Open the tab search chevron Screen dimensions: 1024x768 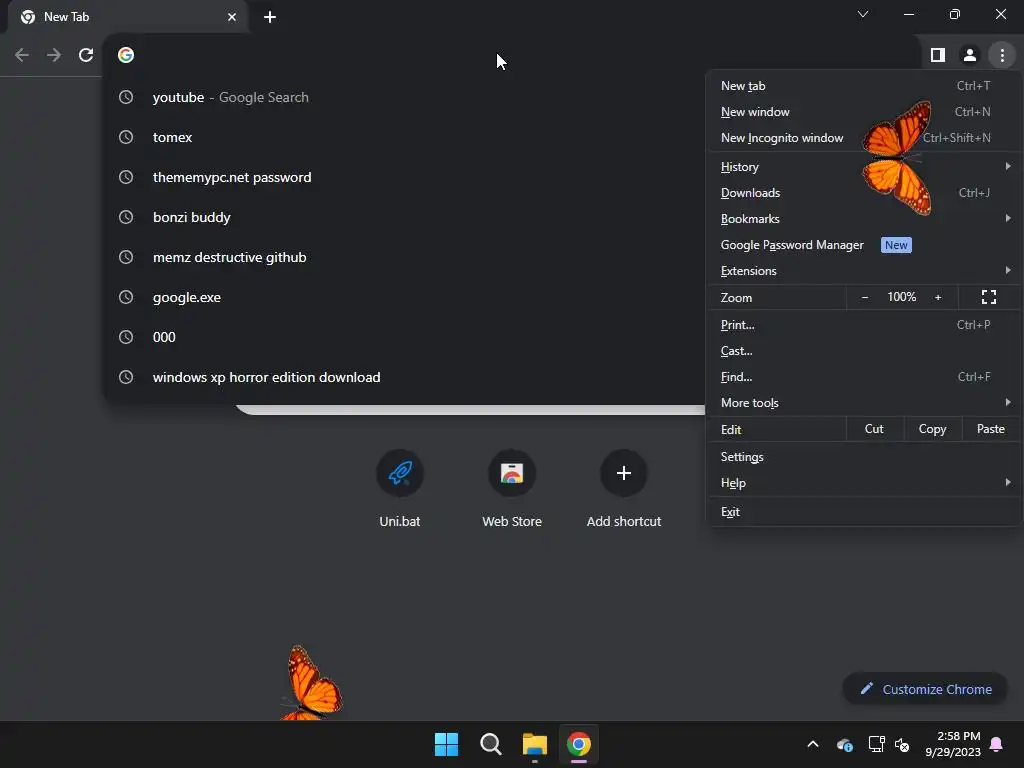click(863, 14)
